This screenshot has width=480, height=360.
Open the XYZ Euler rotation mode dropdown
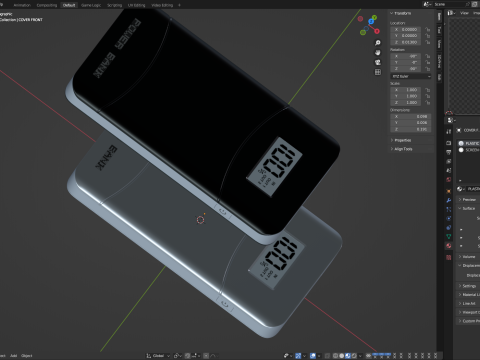coord(411,76)
